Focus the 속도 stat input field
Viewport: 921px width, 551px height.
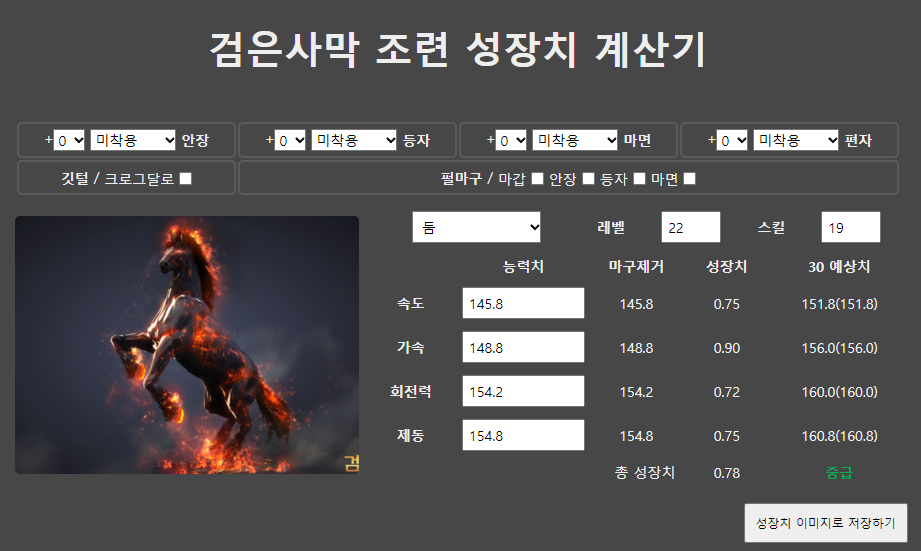[x=523, y=304]
